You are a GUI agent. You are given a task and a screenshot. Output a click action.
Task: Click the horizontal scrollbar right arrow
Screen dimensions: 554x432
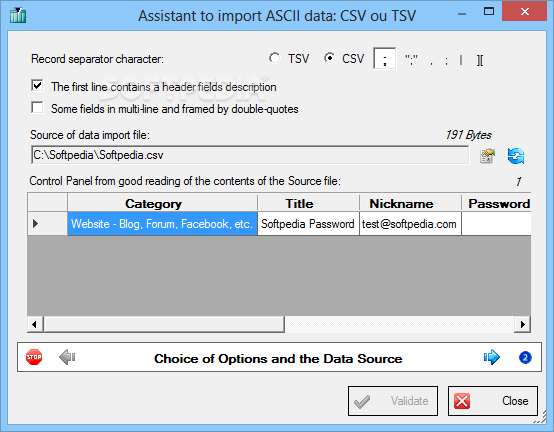pyautogui.click(x=523, y=324)
